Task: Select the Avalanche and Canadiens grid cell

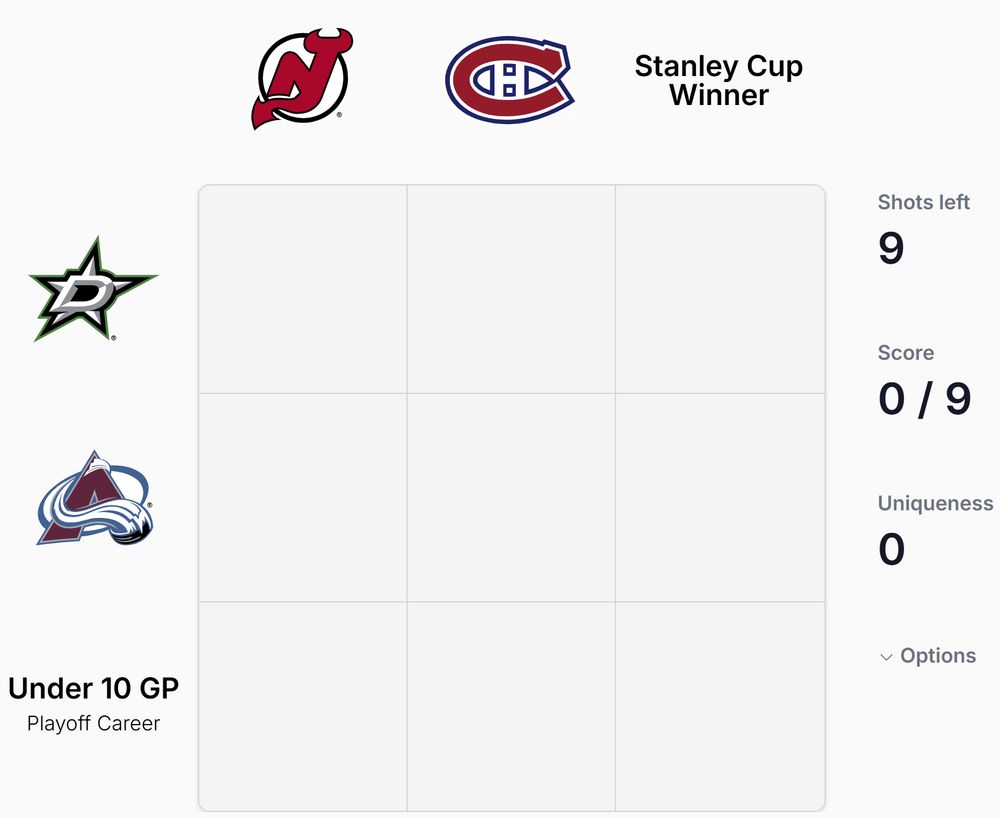Action: tap(511, 498)
